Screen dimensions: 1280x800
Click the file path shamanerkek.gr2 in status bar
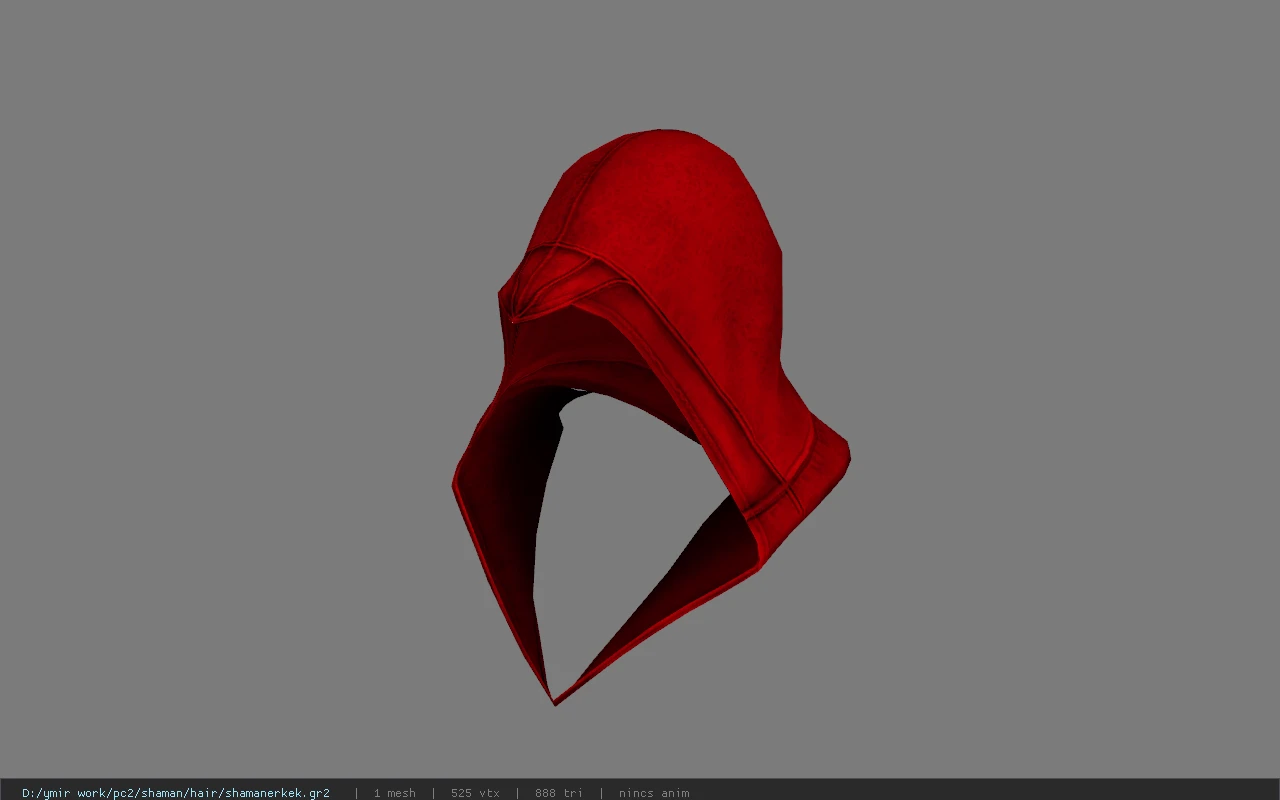pyautogui.click(x=176, y=793)
